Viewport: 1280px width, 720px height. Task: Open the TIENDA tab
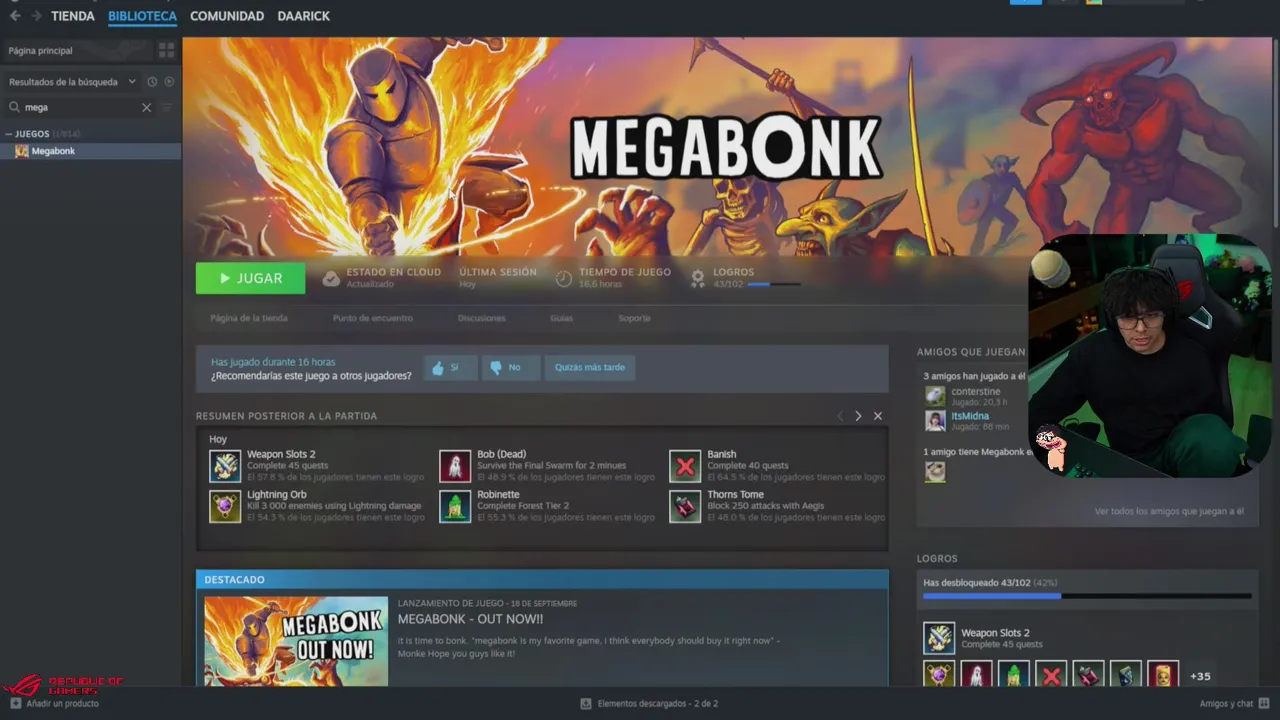[x=73, y=16]
